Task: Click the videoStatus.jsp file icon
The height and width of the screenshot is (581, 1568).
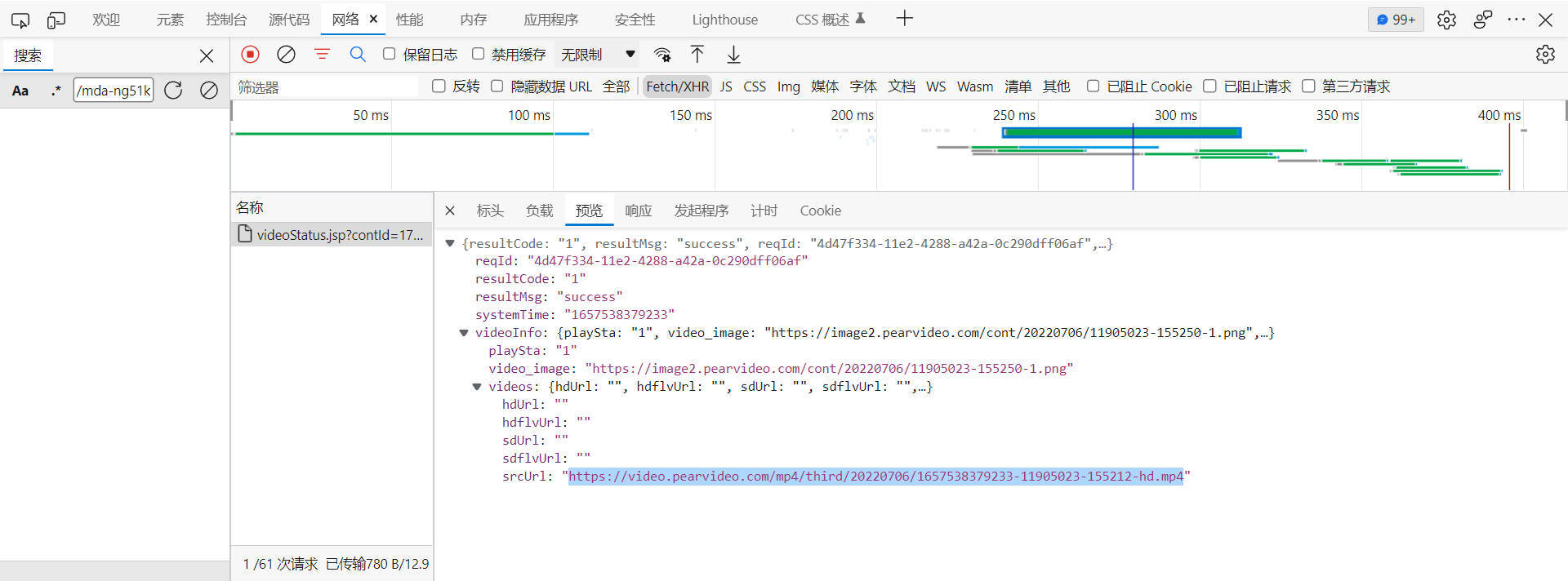Action: [x=244, y=234]
